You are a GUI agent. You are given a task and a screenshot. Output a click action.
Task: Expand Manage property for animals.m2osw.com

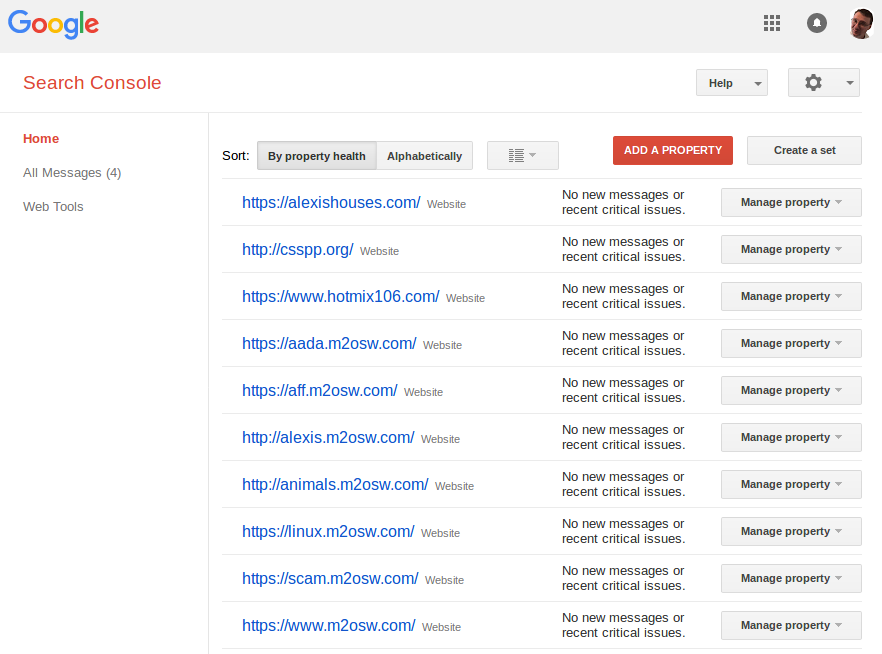[x=791, y=484]
